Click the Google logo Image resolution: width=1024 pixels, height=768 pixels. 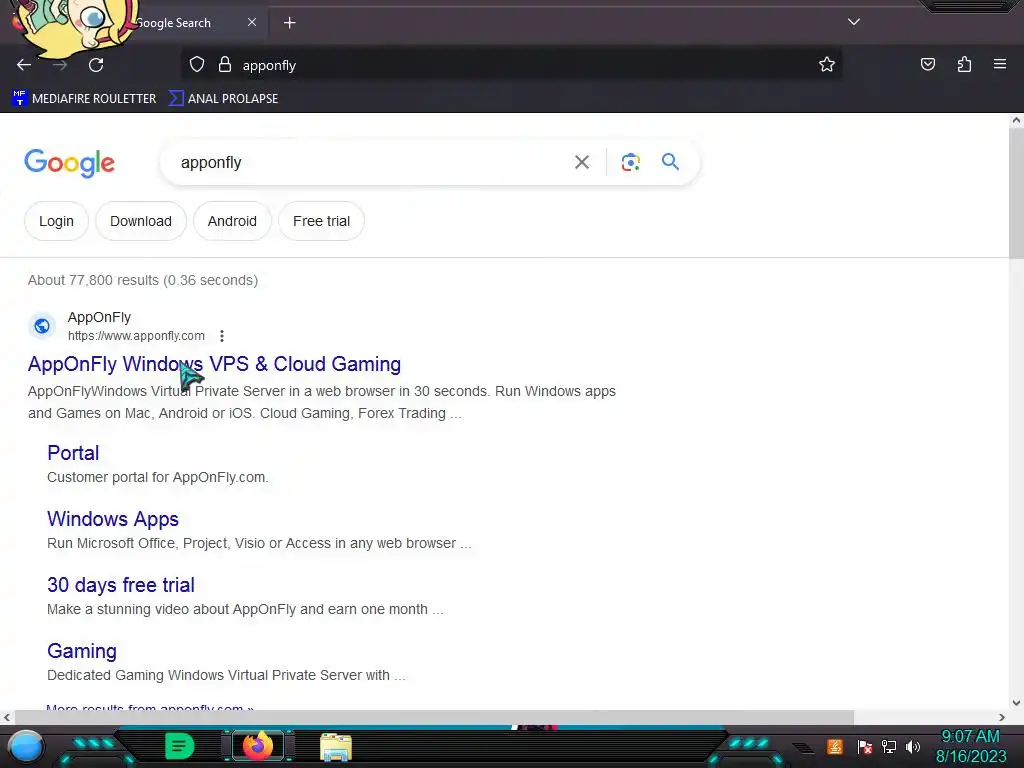click(x=70, y=163)
